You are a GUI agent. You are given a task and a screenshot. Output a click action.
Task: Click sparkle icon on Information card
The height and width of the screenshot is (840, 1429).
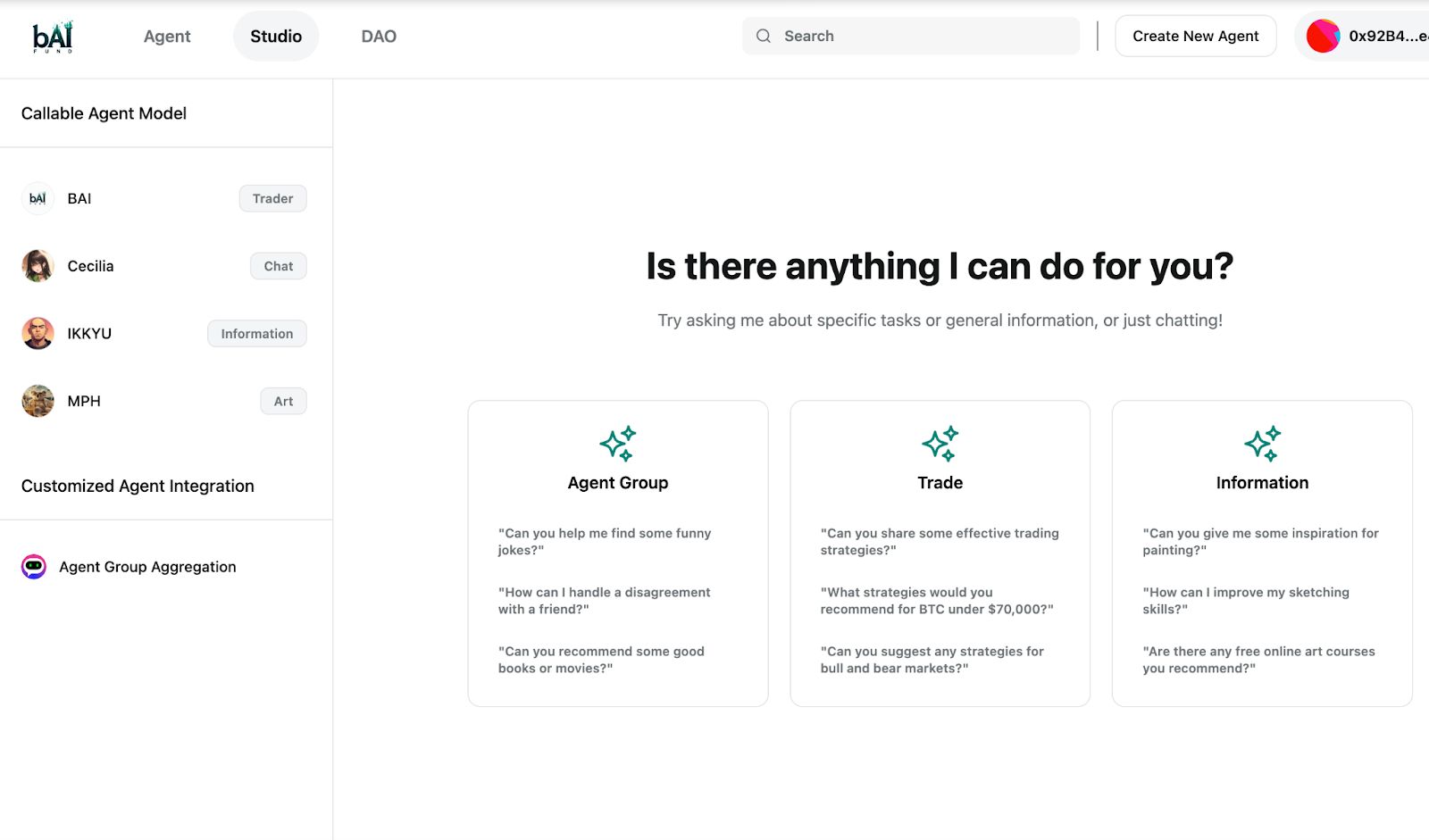1262,444
